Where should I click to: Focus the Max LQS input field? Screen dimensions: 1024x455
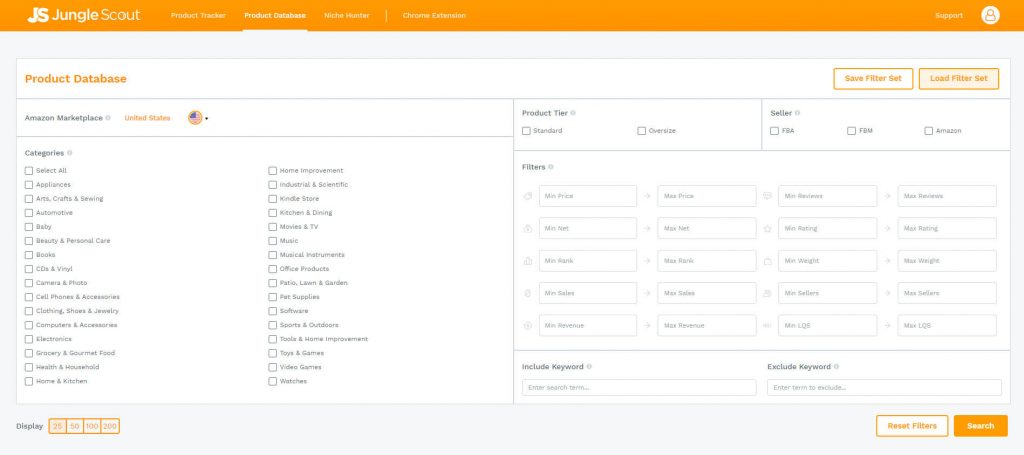[947, 326]
